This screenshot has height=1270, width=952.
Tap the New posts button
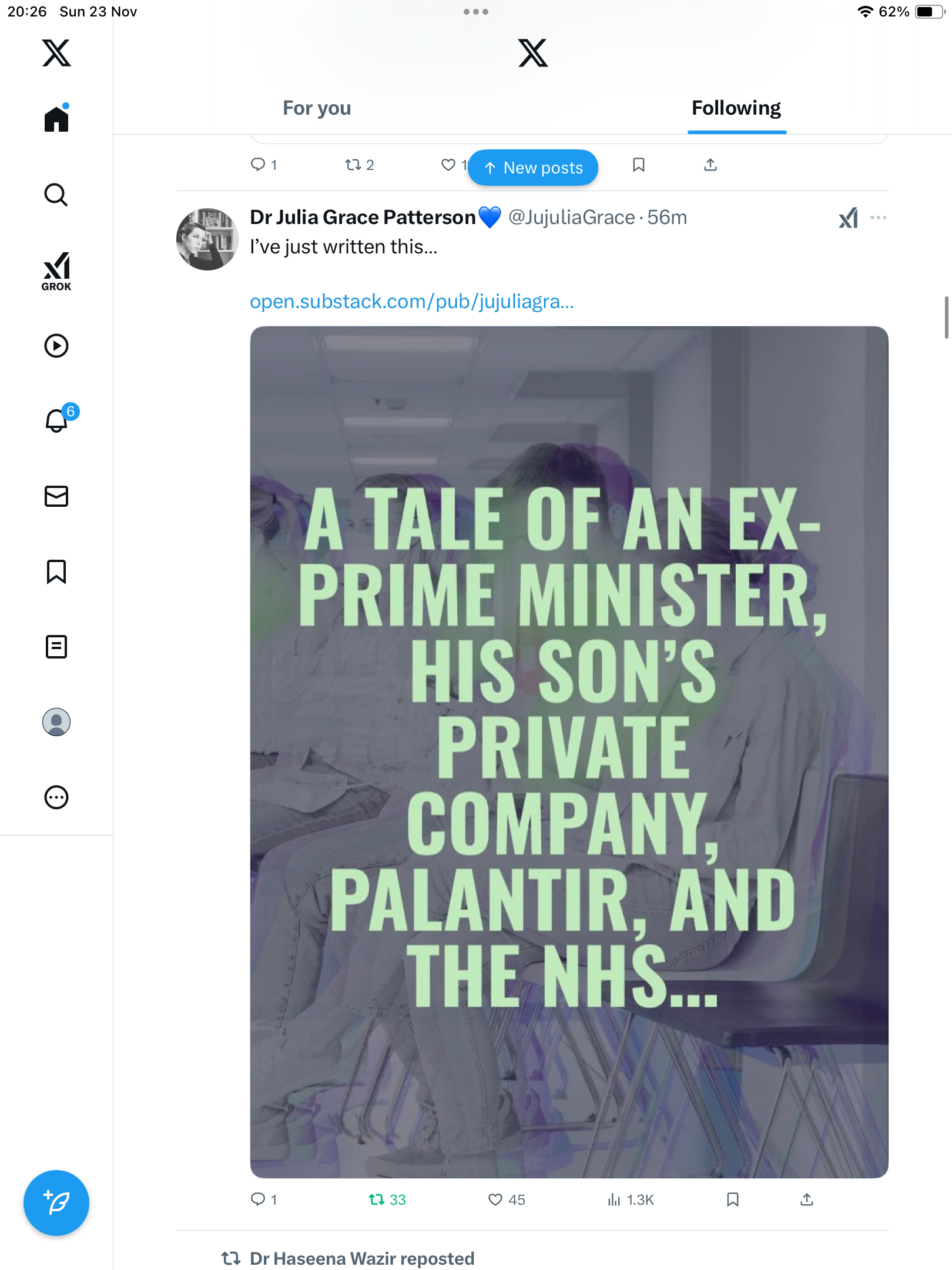533,168
